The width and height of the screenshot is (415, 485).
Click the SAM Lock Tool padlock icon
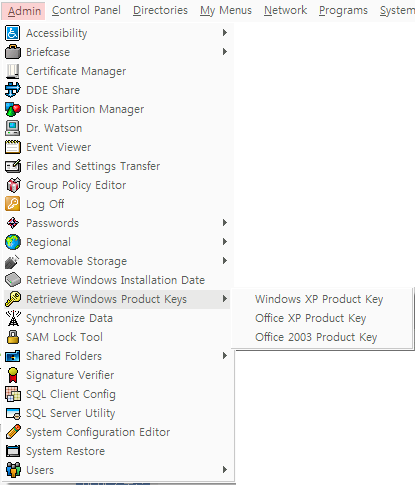pyautogui.click(x=13, y=337)
